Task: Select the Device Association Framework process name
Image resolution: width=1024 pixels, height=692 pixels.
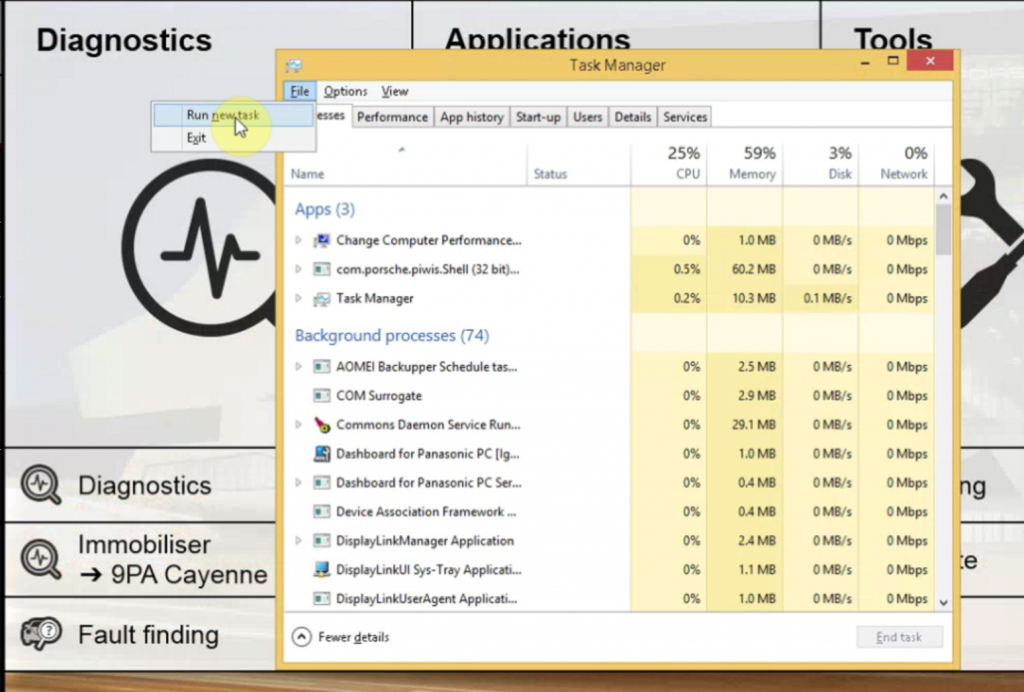Action: [426, 512]
